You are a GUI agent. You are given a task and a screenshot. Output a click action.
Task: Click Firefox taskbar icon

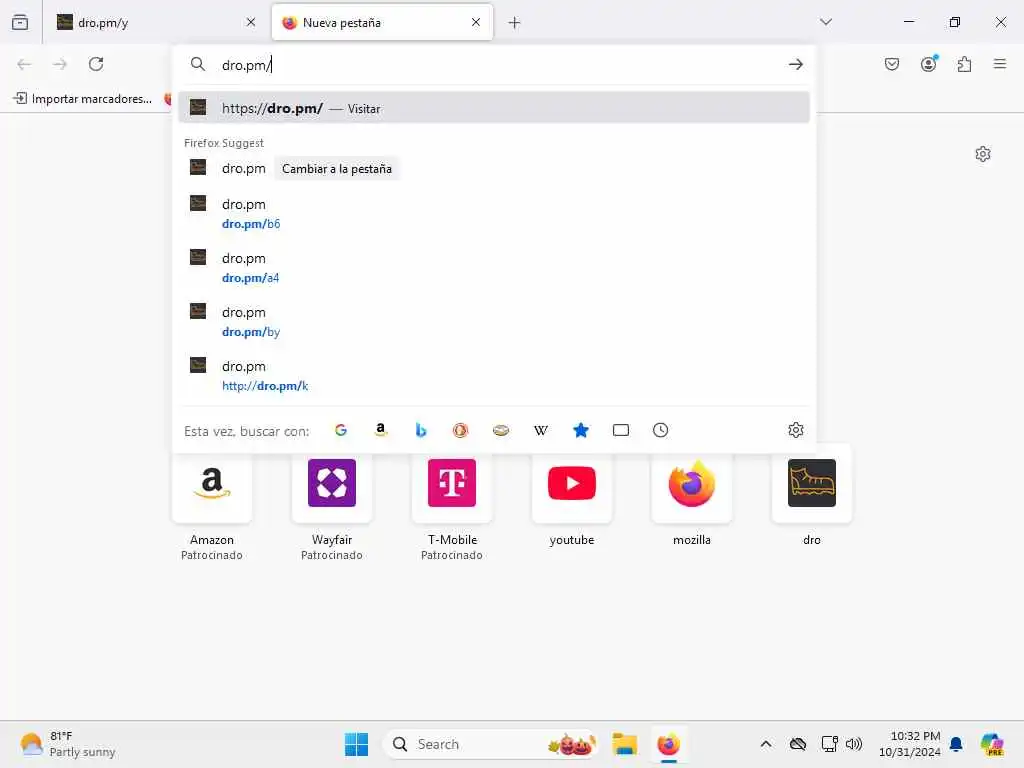(x=668, y=744)
